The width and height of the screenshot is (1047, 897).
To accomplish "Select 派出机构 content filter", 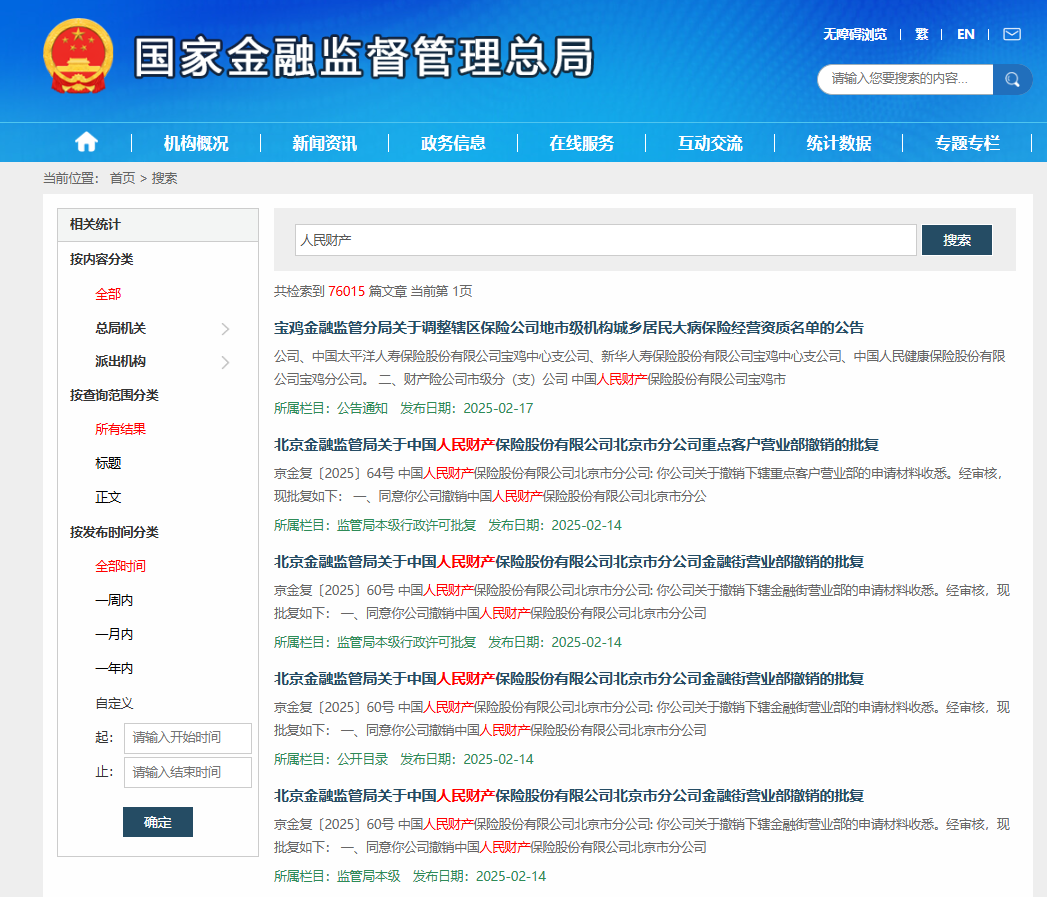I will click(120, 361).
